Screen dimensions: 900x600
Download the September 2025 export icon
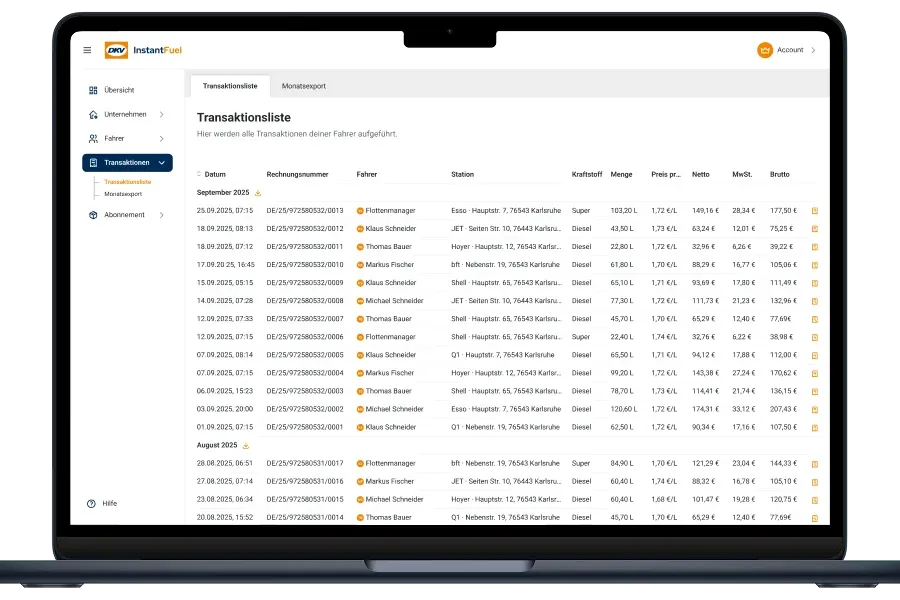click(258, 193)
